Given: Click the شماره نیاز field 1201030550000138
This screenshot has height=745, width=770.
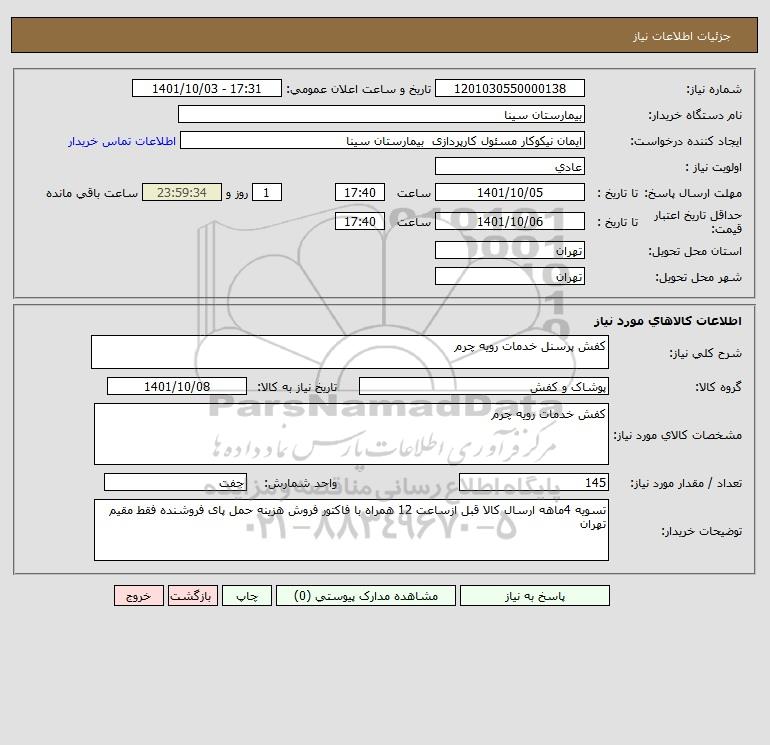Looking at the screenshot, I should click(x=510, y=88).
